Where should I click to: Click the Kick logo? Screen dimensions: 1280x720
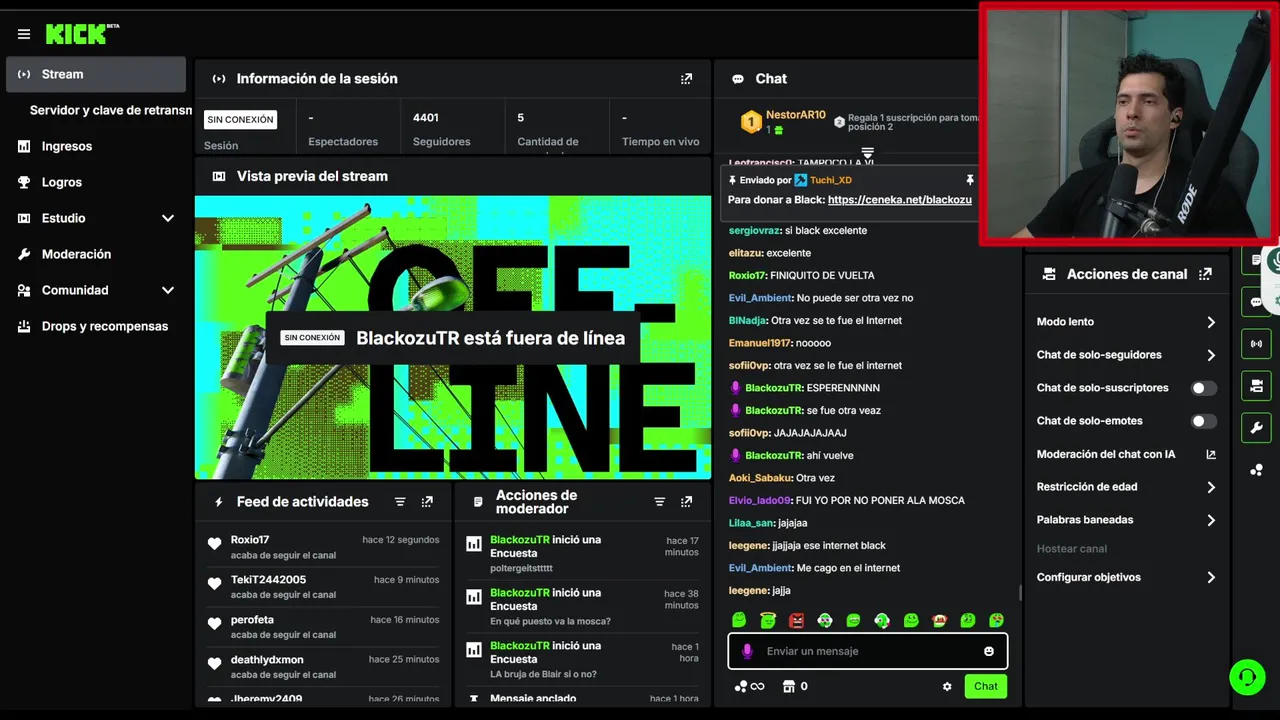[x=82, y=34]
